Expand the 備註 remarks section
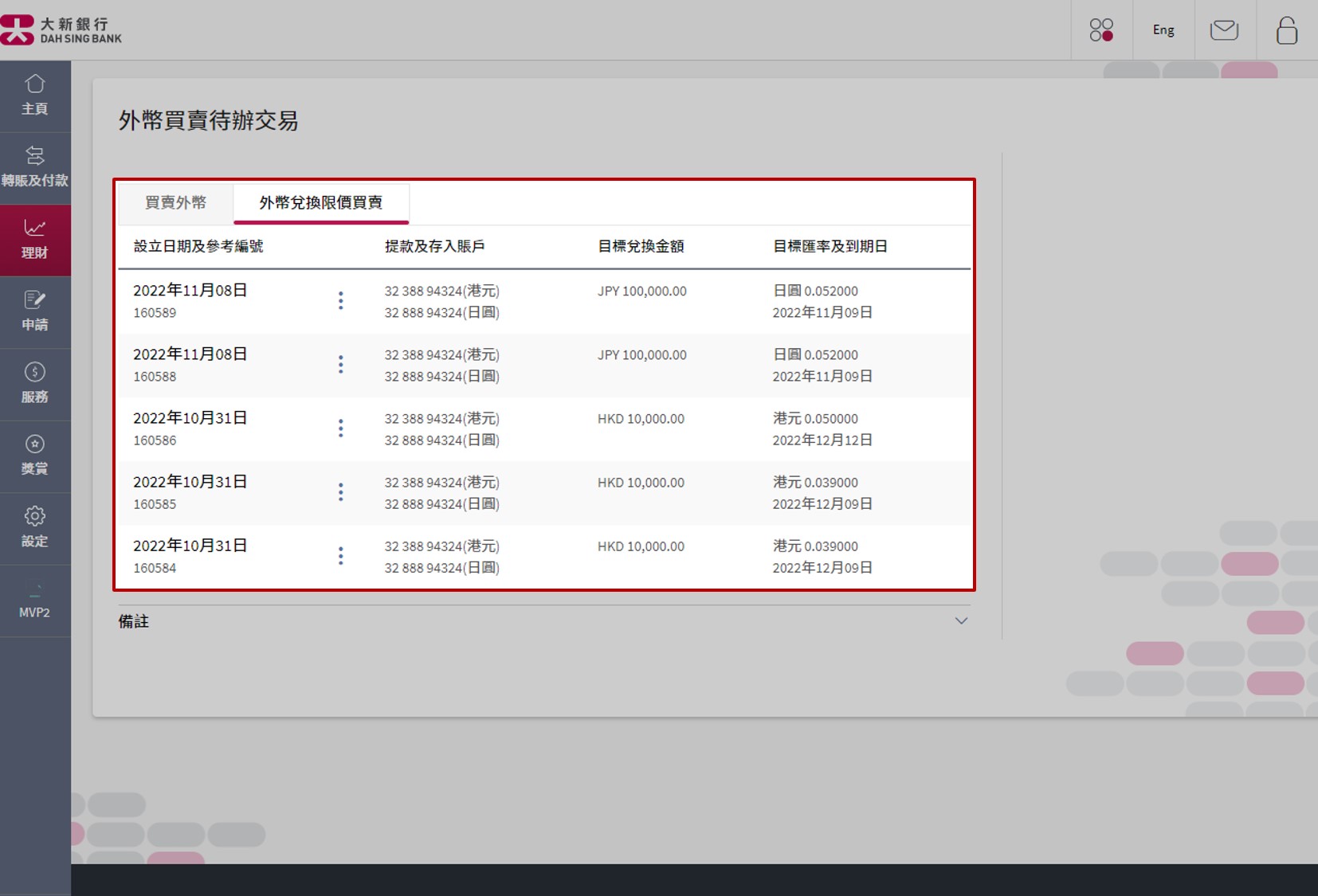1318x896 pixels. [x=961, y=620]
